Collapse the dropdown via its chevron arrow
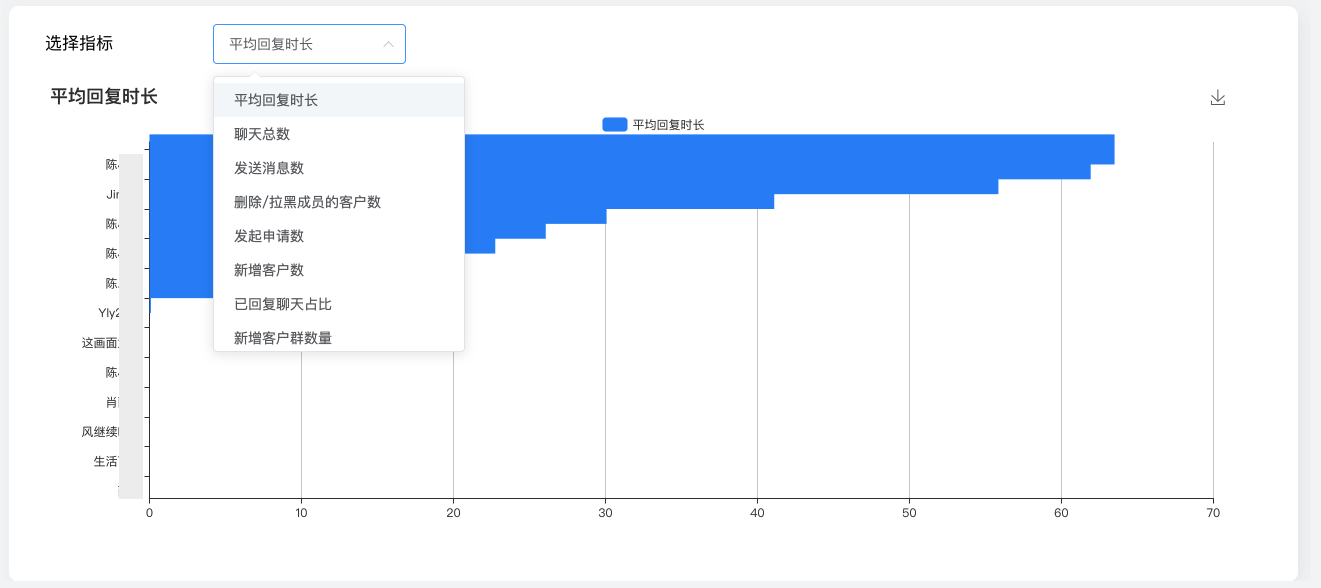Image resolution: width=1321 pixels, height=588 pixels. pos(388,44)
